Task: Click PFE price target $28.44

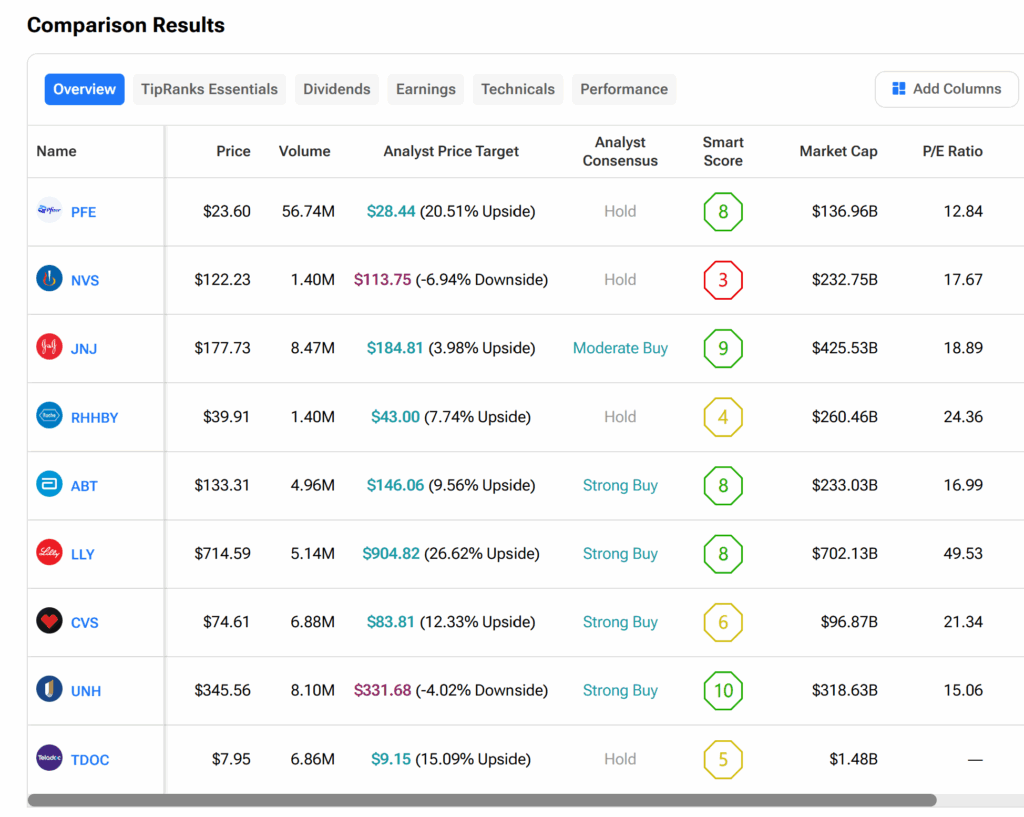Action: 391,211
